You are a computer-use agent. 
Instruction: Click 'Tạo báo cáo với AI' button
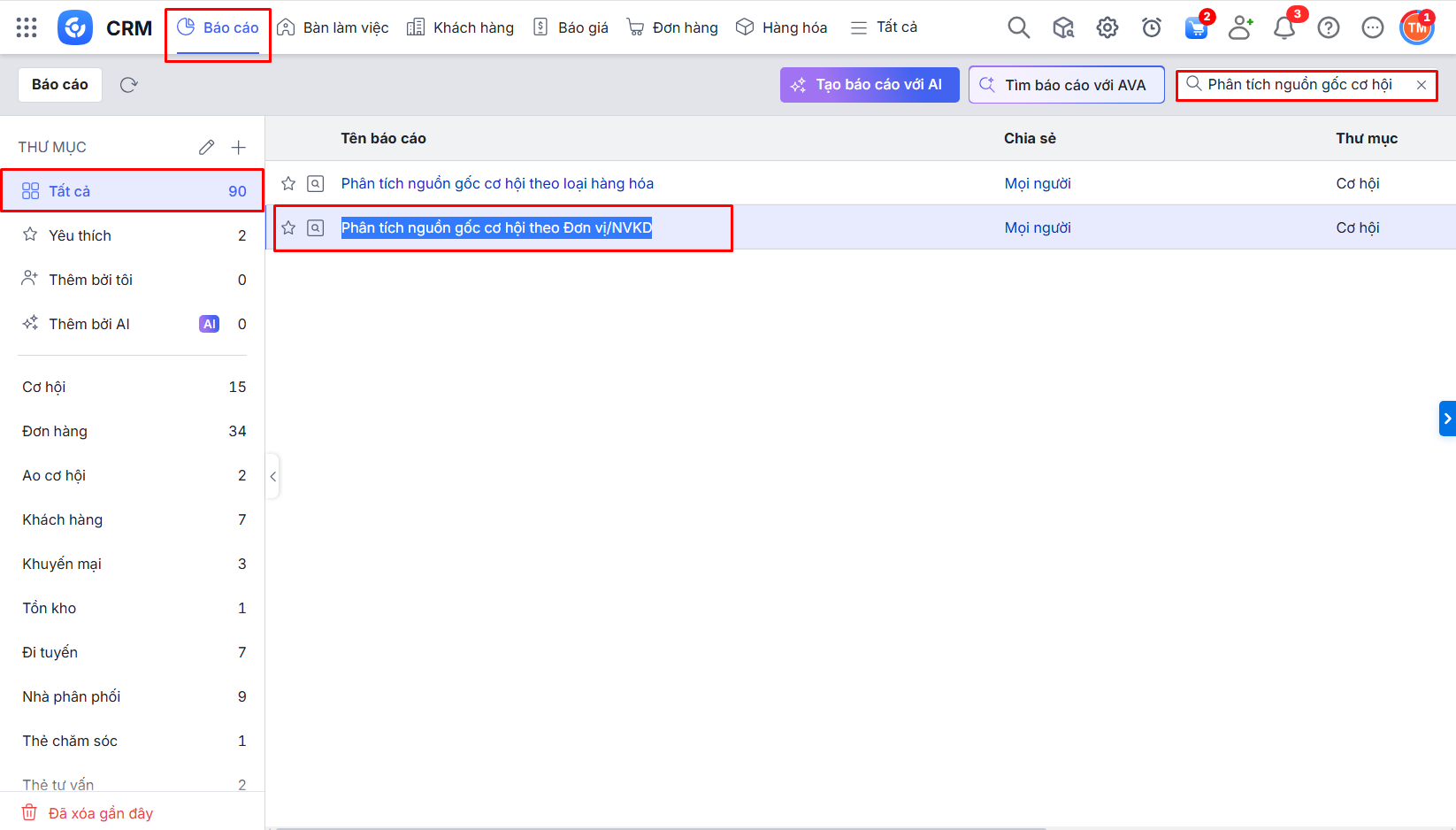[870, 85]
